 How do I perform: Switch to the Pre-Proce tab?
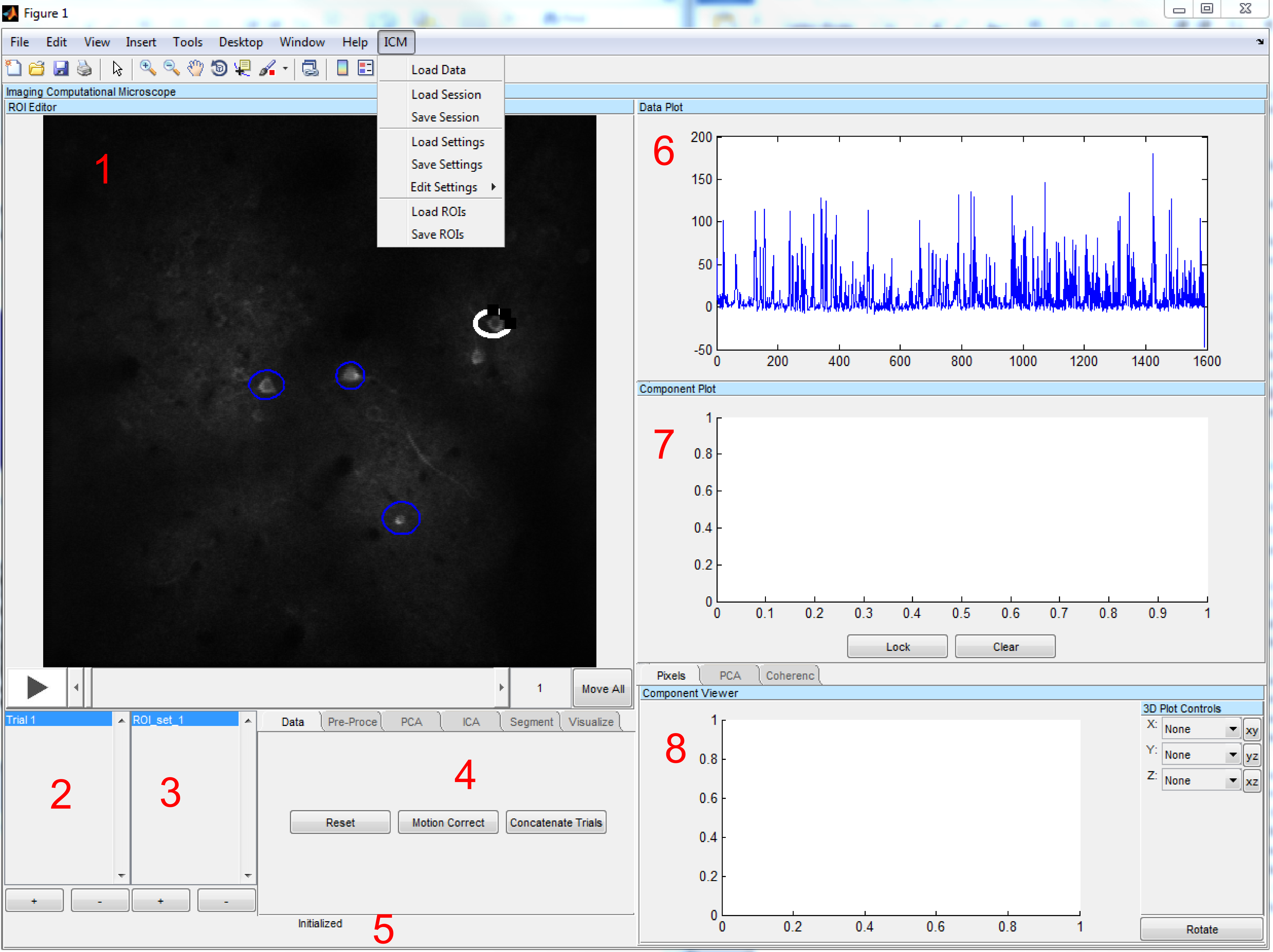click(x=352, y=721)
